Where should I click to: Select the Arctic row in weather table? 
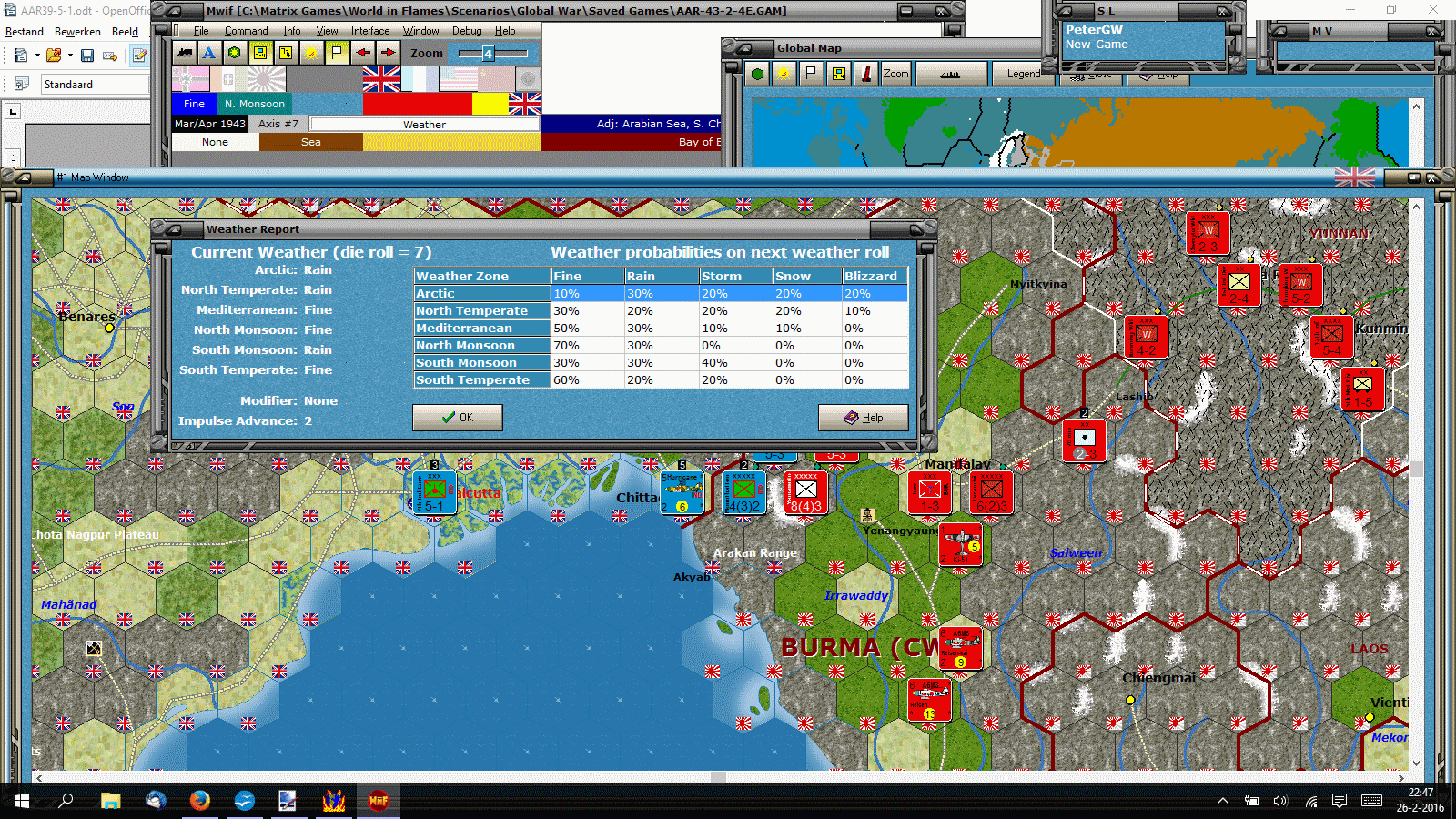coord(661,293)
